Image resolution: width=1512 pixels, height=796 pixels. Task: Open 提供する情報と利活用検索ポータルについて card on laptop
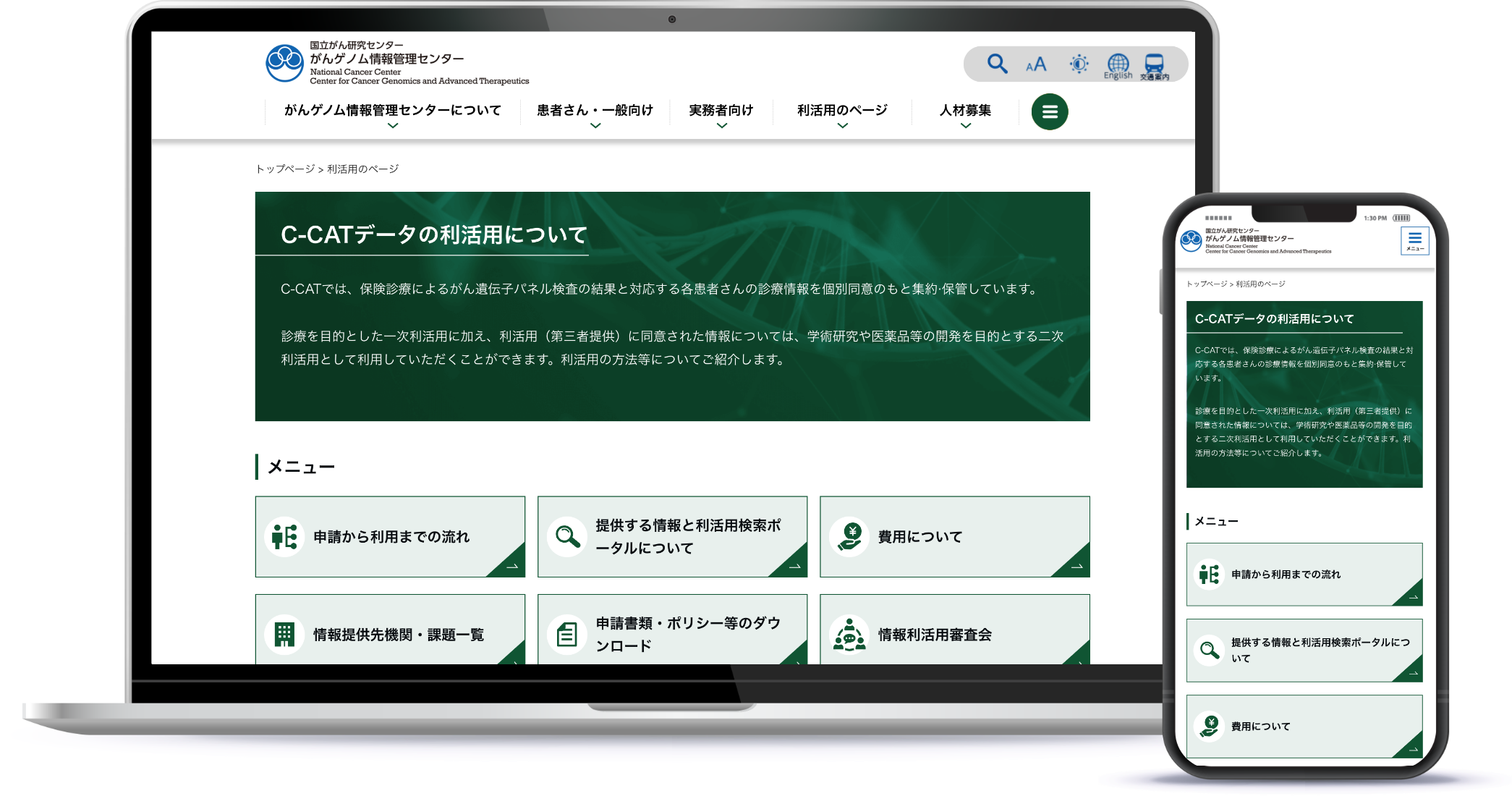672,536
